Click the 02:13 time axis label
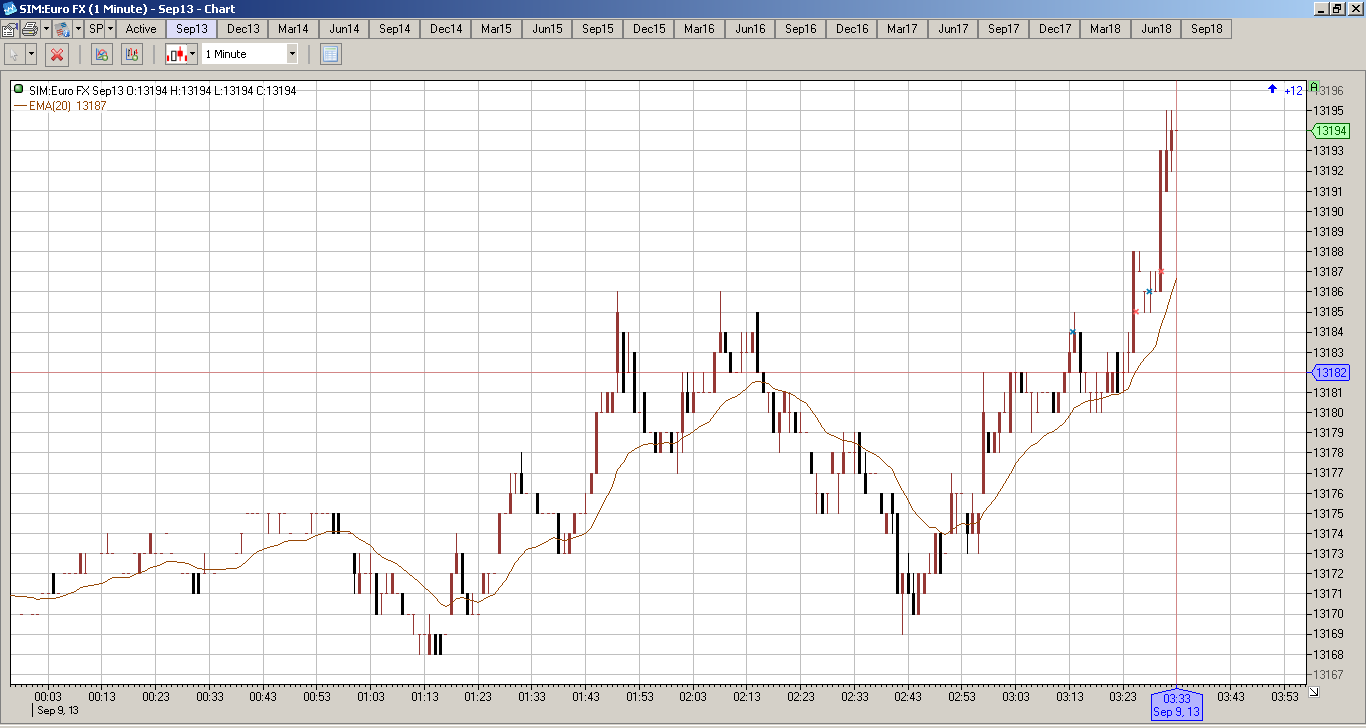The image size is (1366, 728). point(747,697)
